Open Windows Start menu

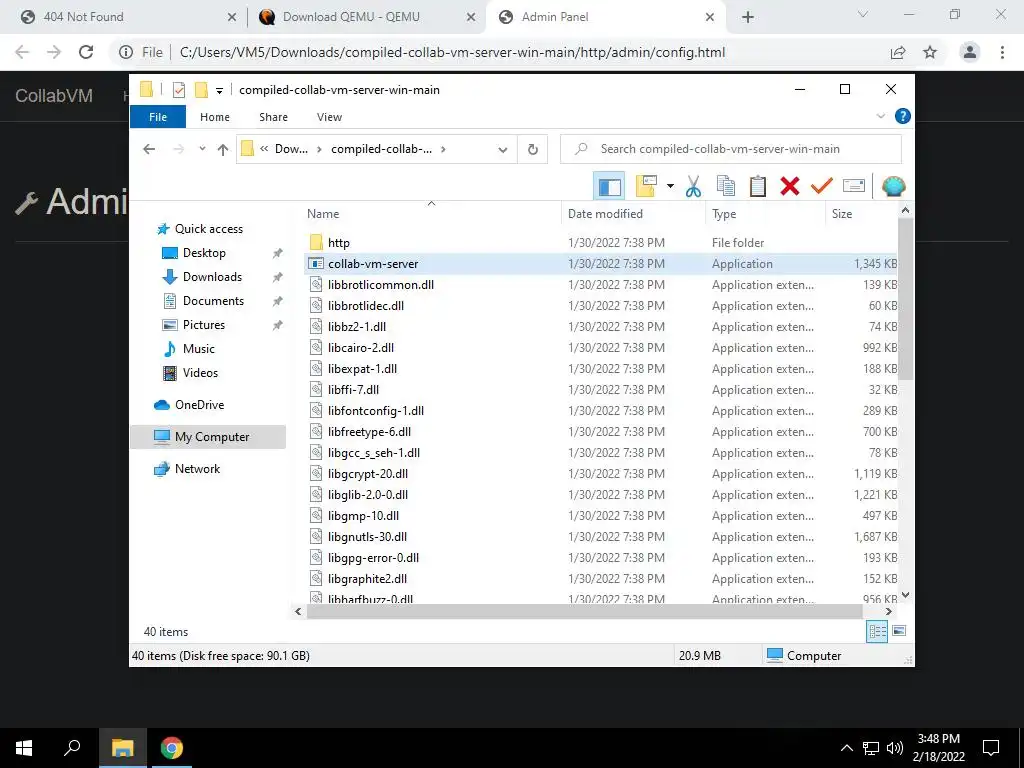click(x=24, y=748)
